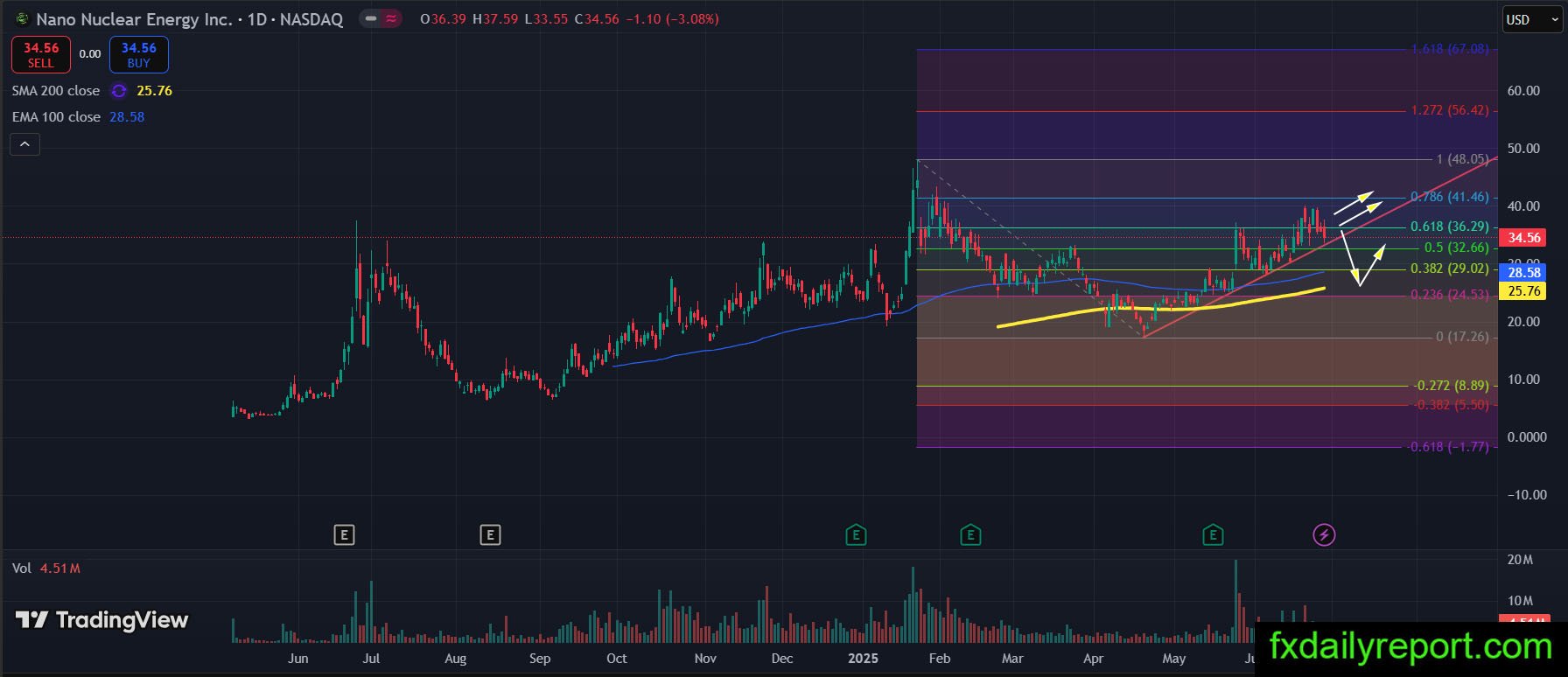Viewport: 1568px width, 677px height.
Task: Click the Nov label on the time axis
Action: pos(705,659)
